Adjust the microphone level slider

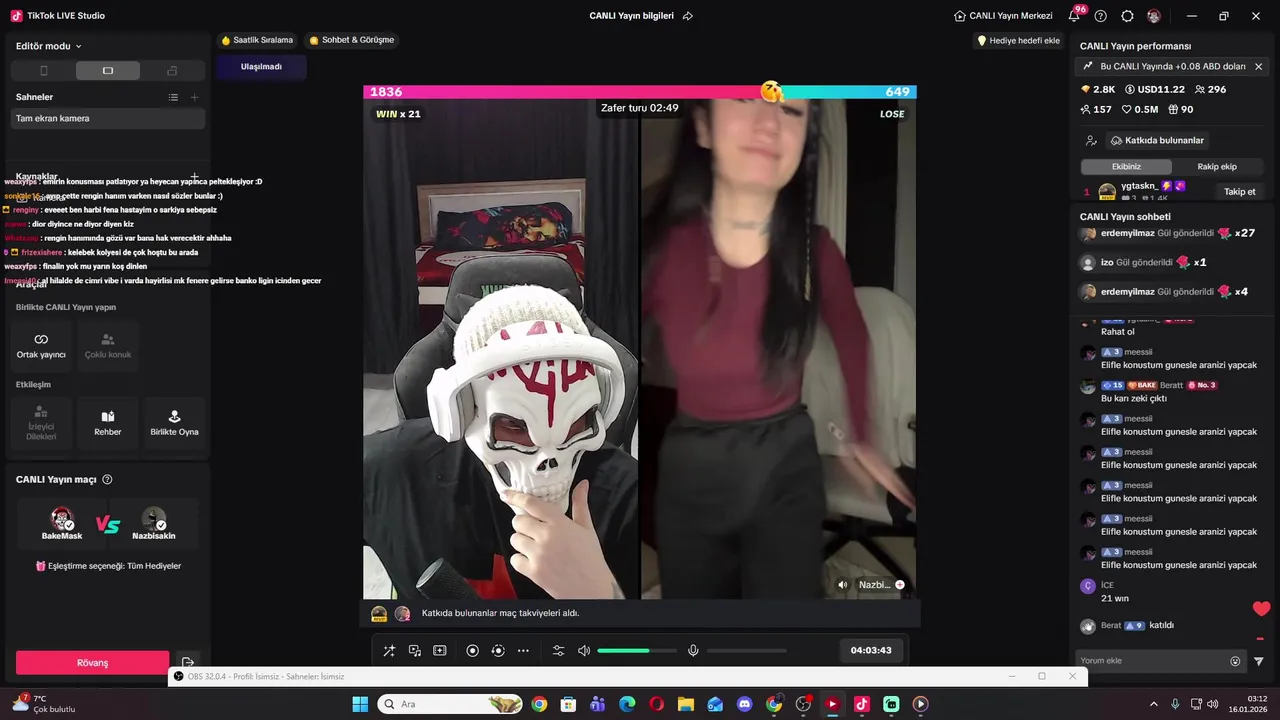point(746,651)
